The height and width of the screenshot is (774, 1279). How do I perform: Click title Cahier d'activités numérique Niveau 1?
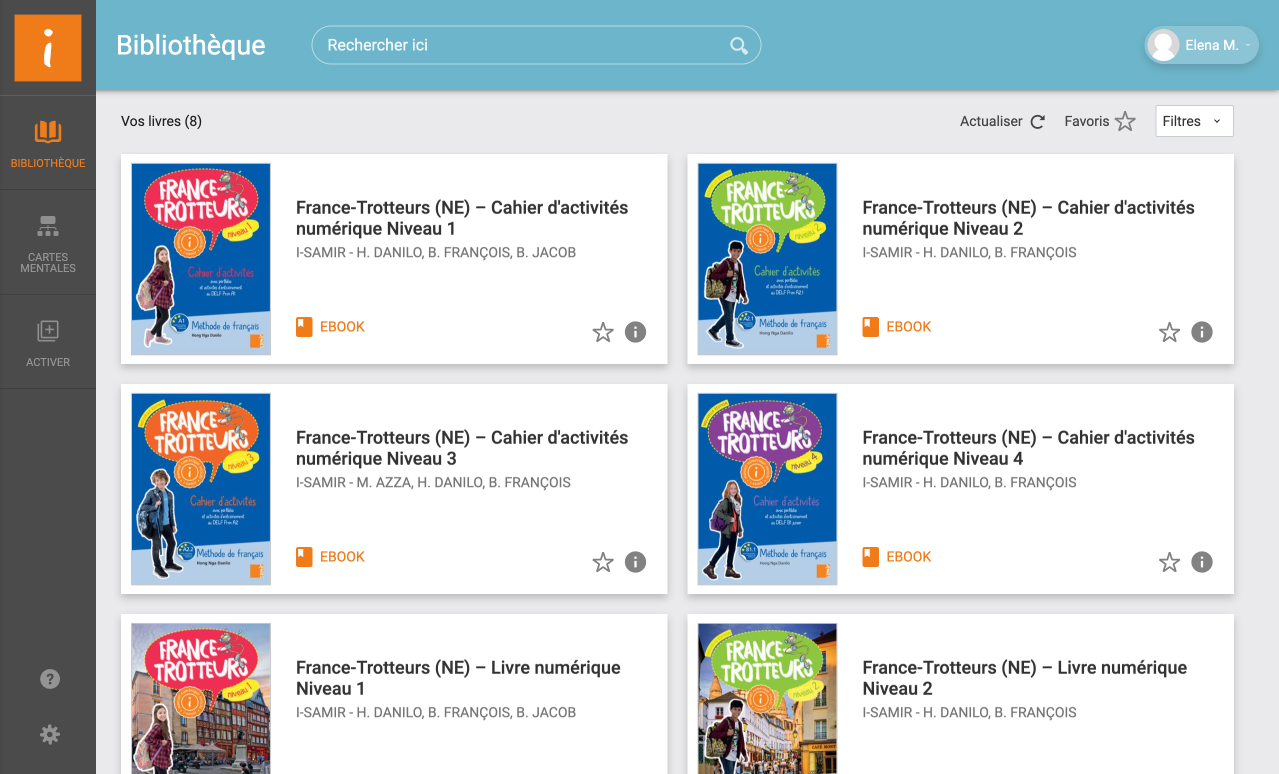click(x=462, y=218)
